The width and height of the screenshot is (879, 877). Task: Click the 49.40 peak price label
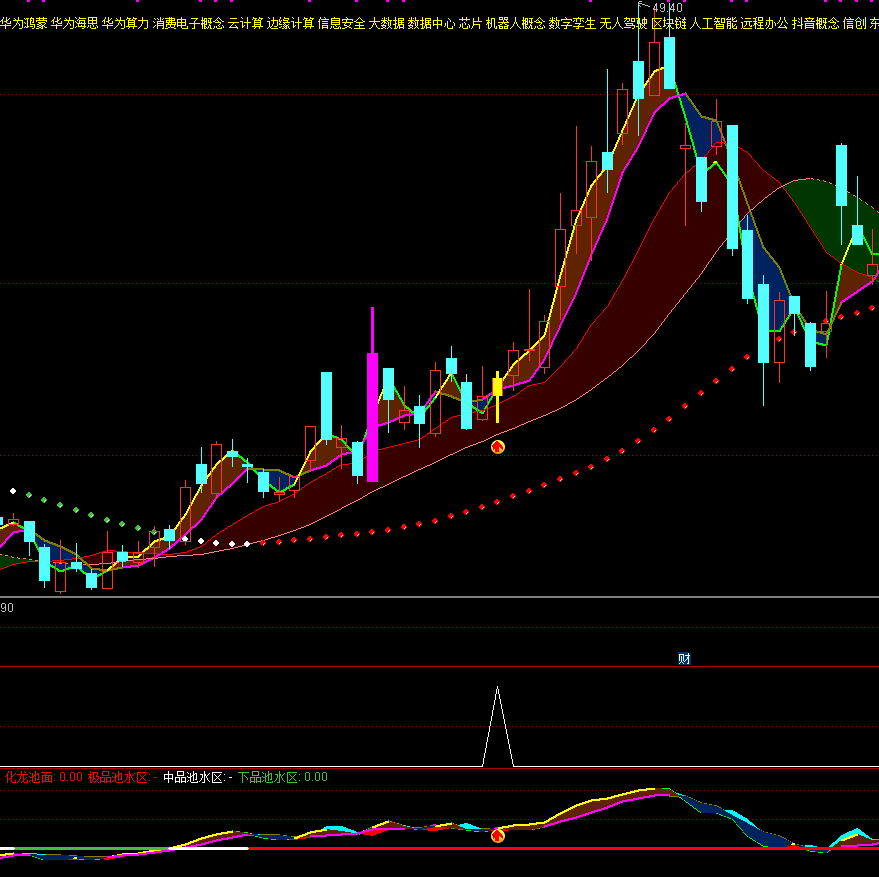[667, 8]
